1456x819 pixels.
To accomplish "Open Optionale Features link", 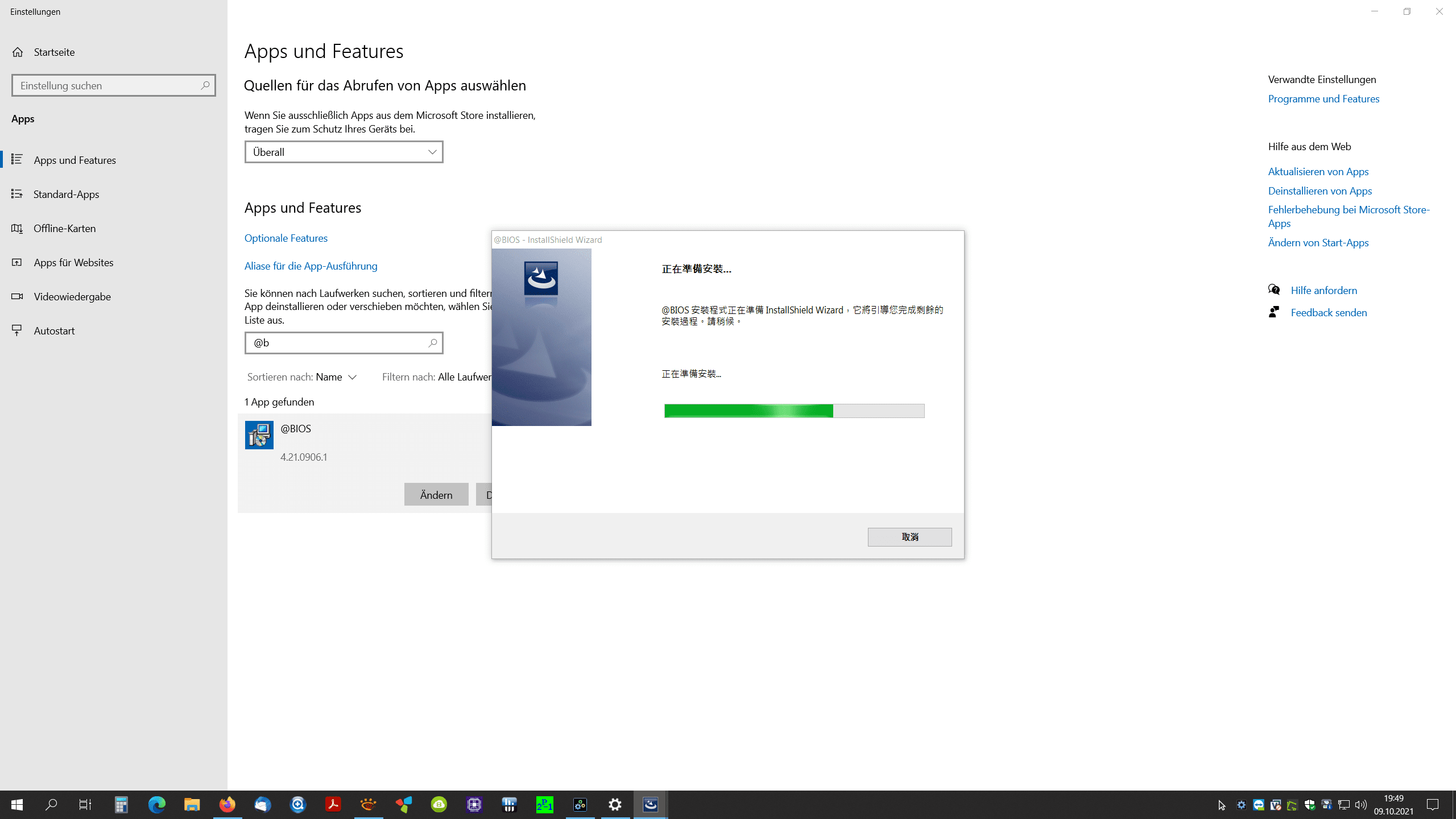I will click(x=286, y=238).
